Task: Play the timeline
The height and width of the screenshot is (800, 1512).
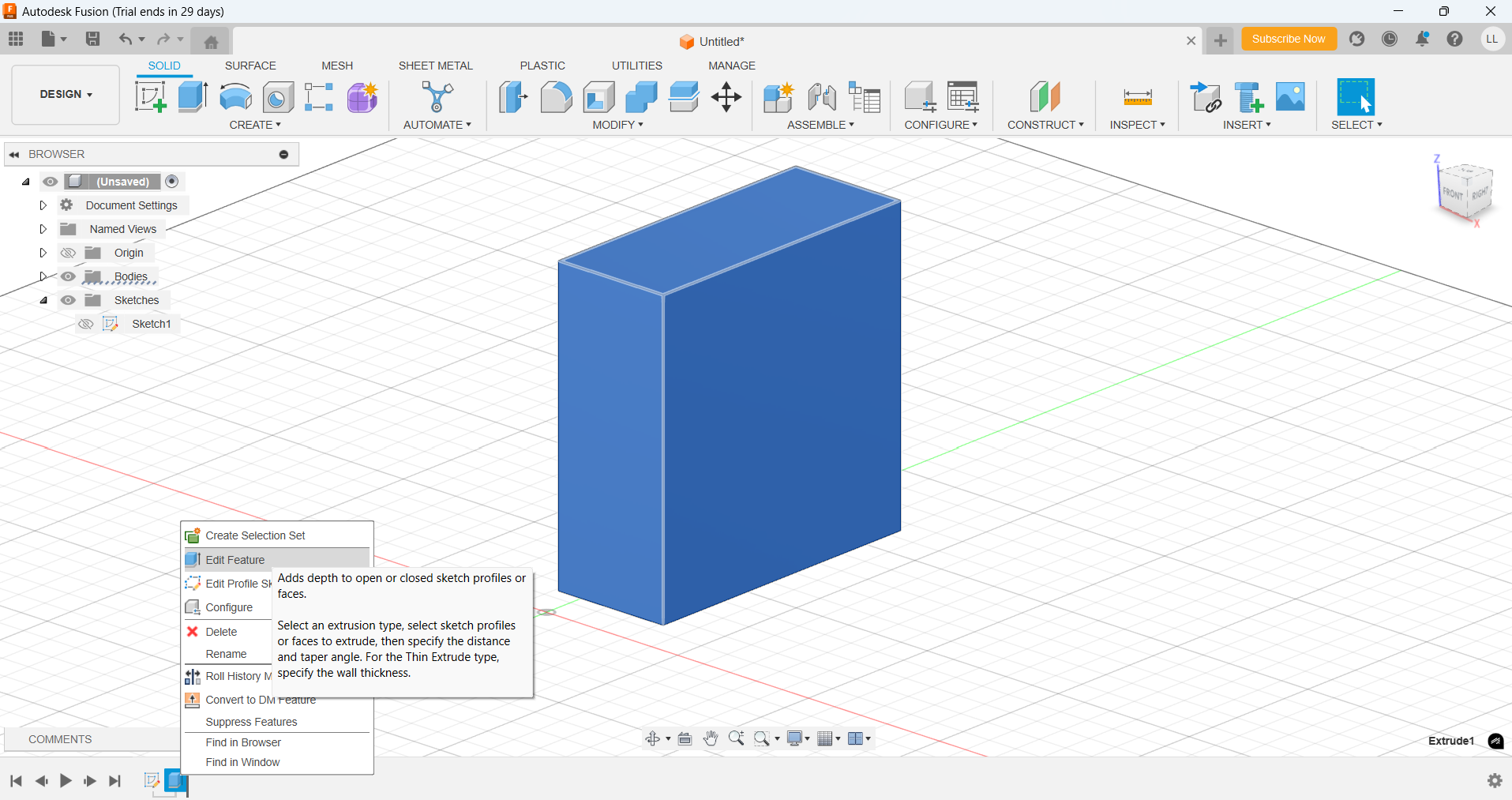Action: 66,781
